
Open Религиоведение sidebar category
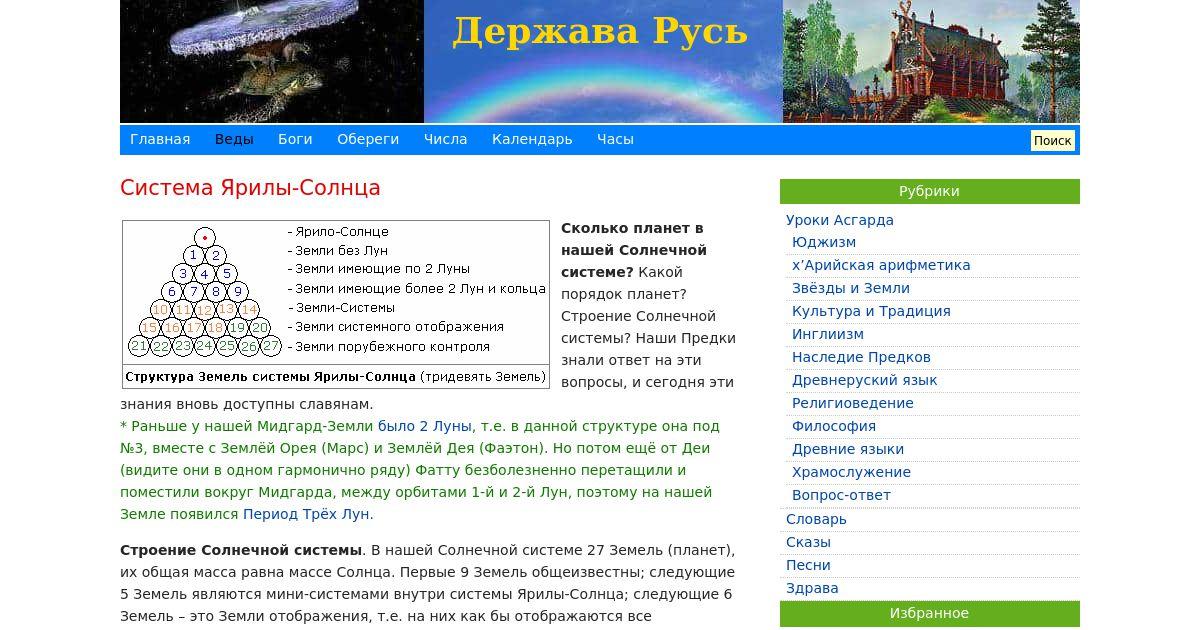[853, 403]
